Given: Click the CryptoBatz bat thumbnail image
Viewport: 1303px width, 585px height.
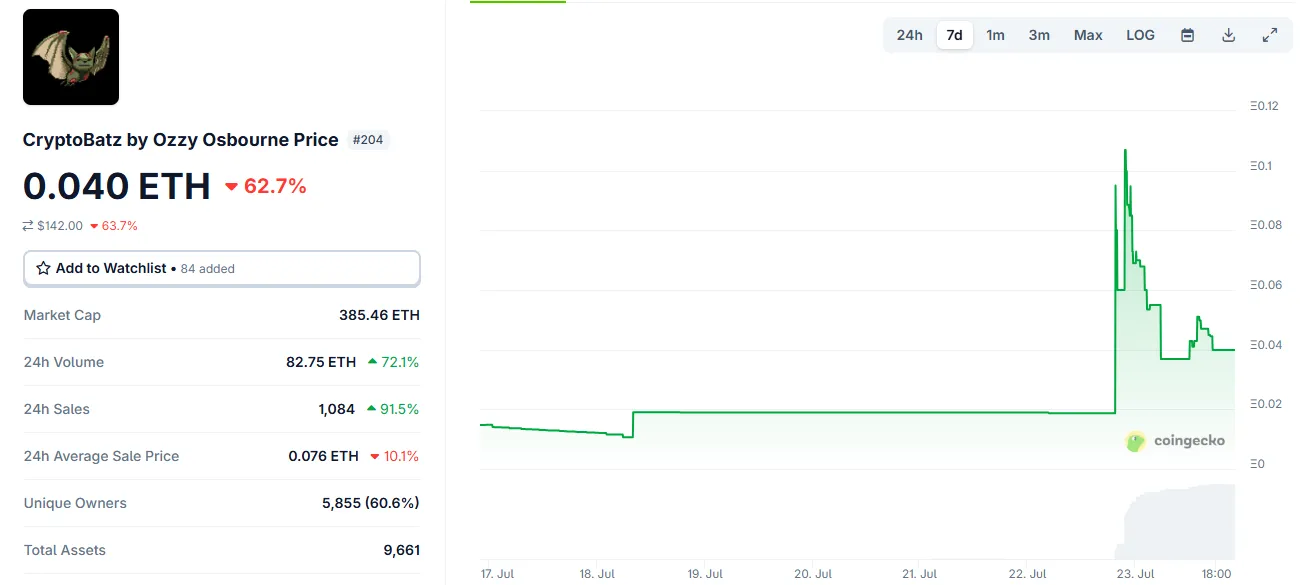Looking at the screenshot, I should tap(70, 57).
